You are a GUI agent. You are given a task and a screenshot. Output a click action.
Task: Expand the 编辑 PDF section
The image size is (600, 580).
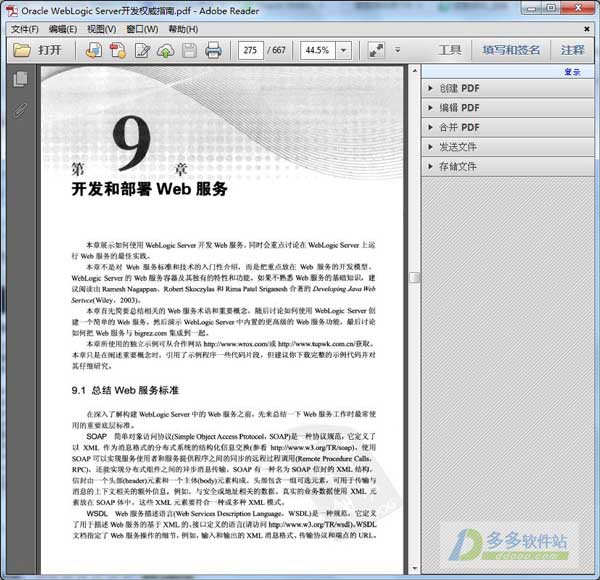pyautogui.click(x=507, y=108)
